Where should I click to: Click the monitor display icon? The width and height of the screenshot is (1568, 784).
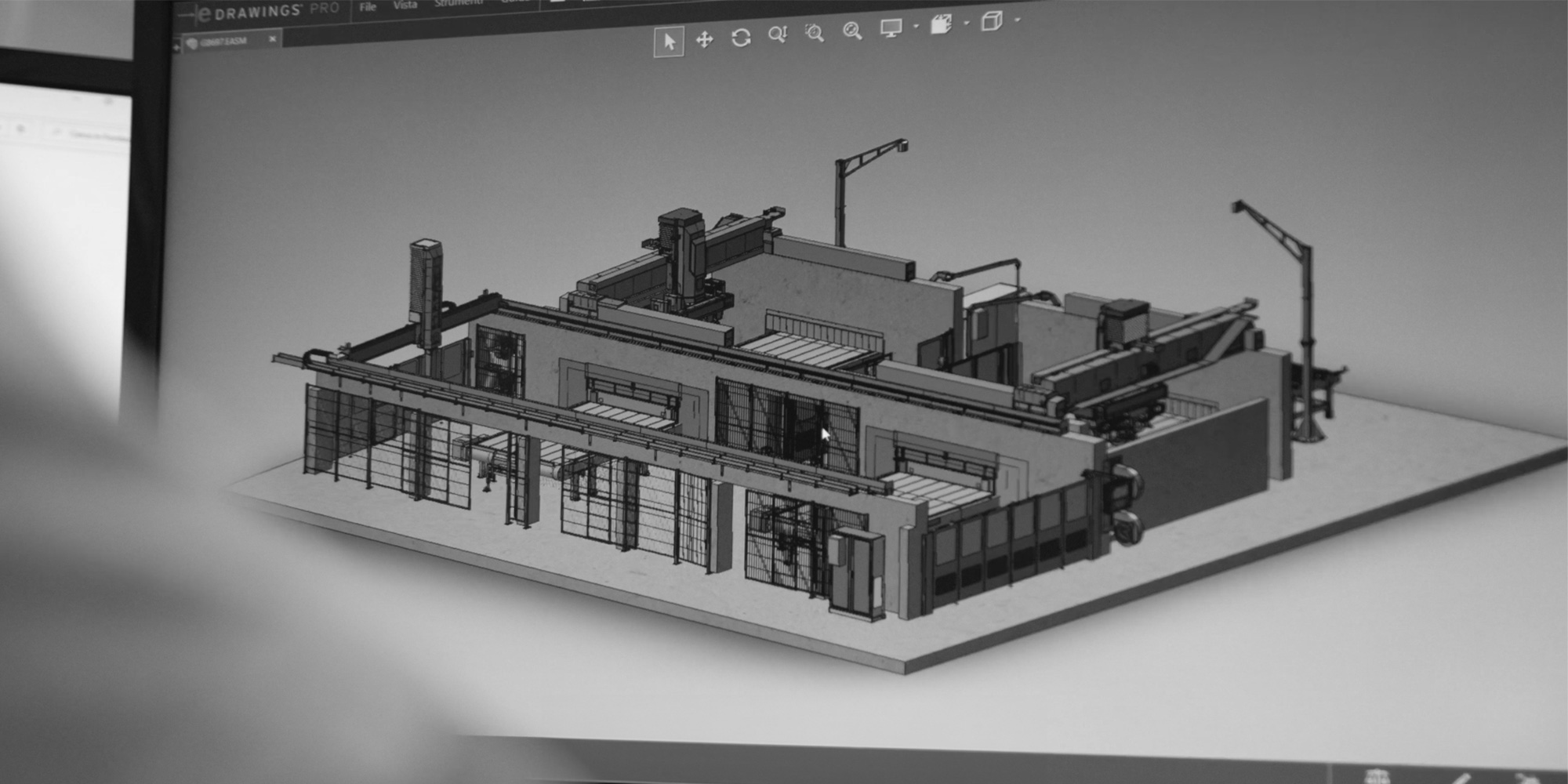[891, 28]
